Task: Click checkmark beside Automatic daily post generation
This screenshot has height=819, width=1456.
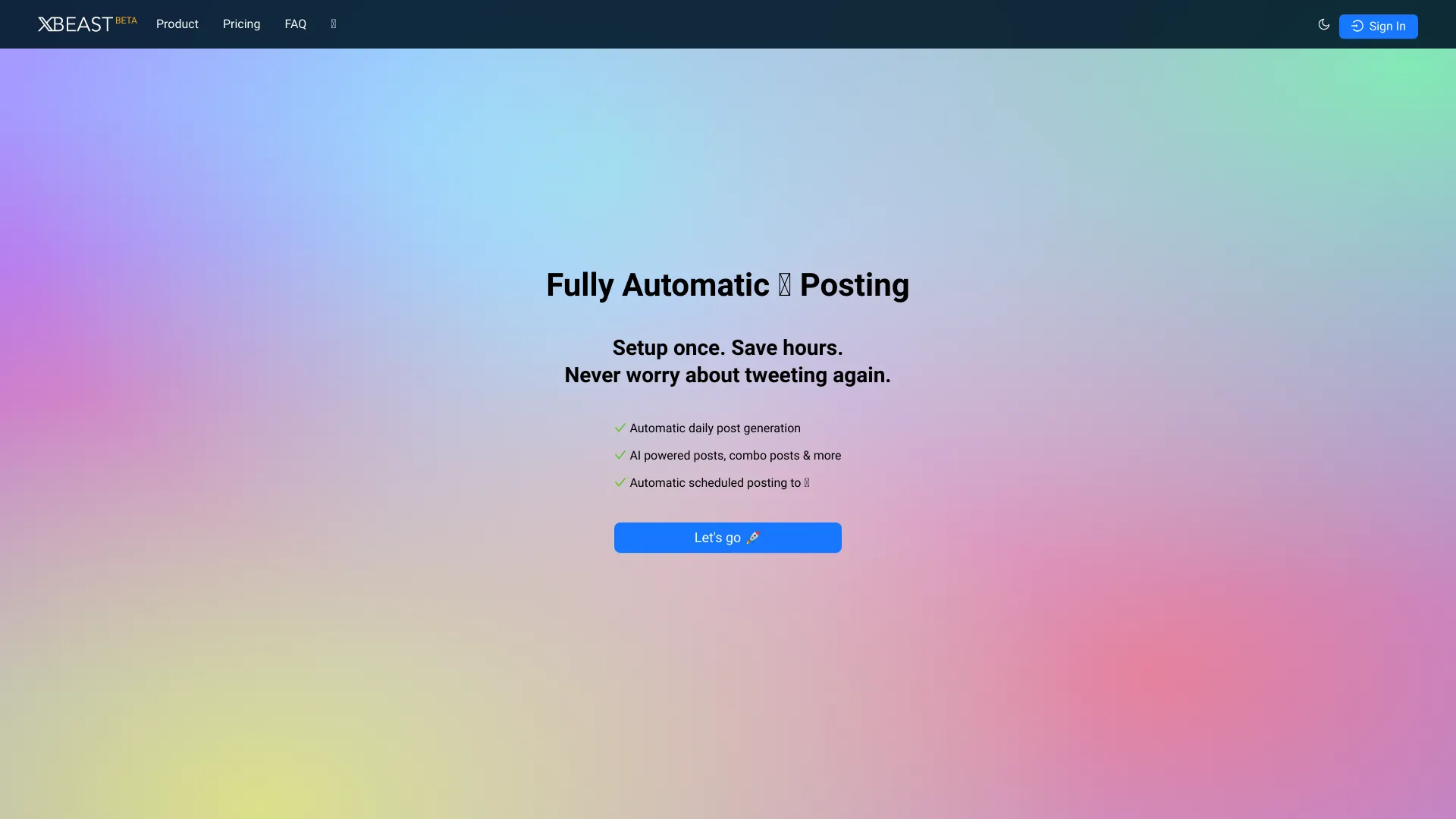Action: point(620,428)
